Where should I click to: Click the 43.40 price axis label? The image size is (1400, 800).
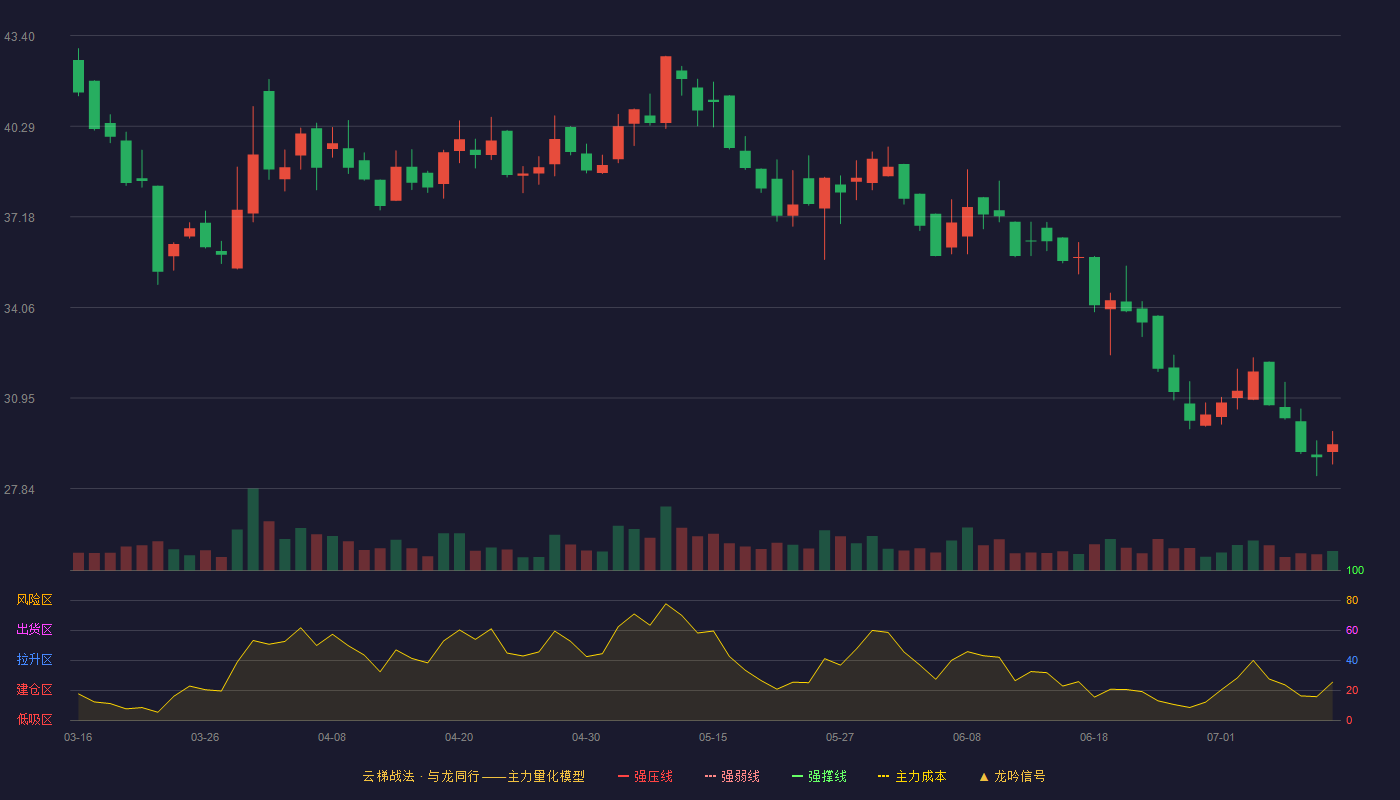point(19,37)
